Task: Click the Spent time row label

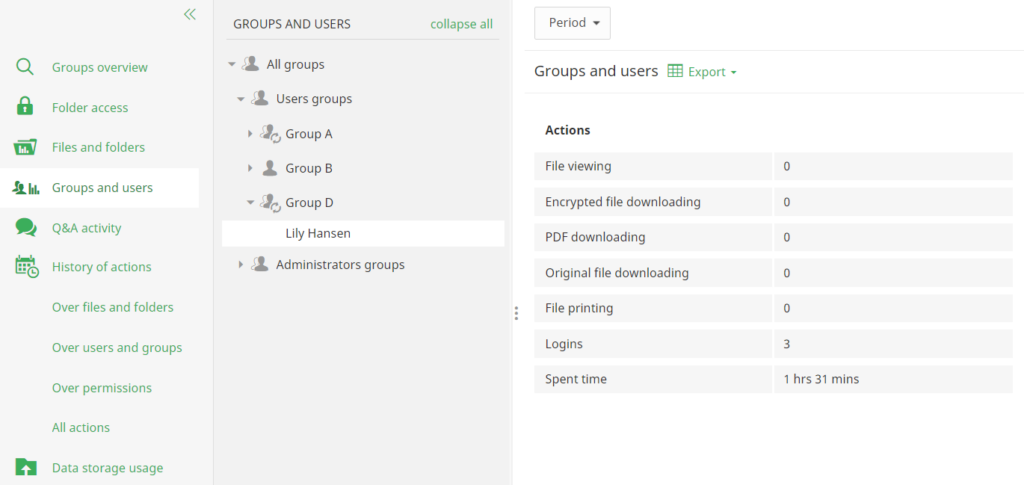Action: pyautogui.click(x=576, y=379)
